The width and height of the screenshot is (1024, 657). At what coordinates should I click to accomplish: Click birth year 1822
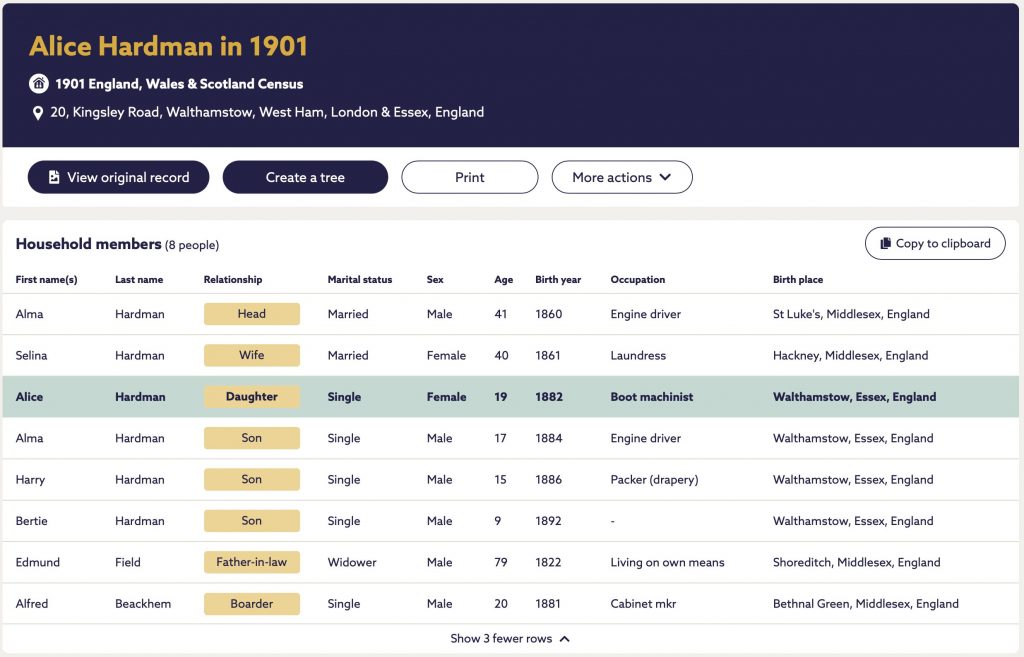click(548, 562)
